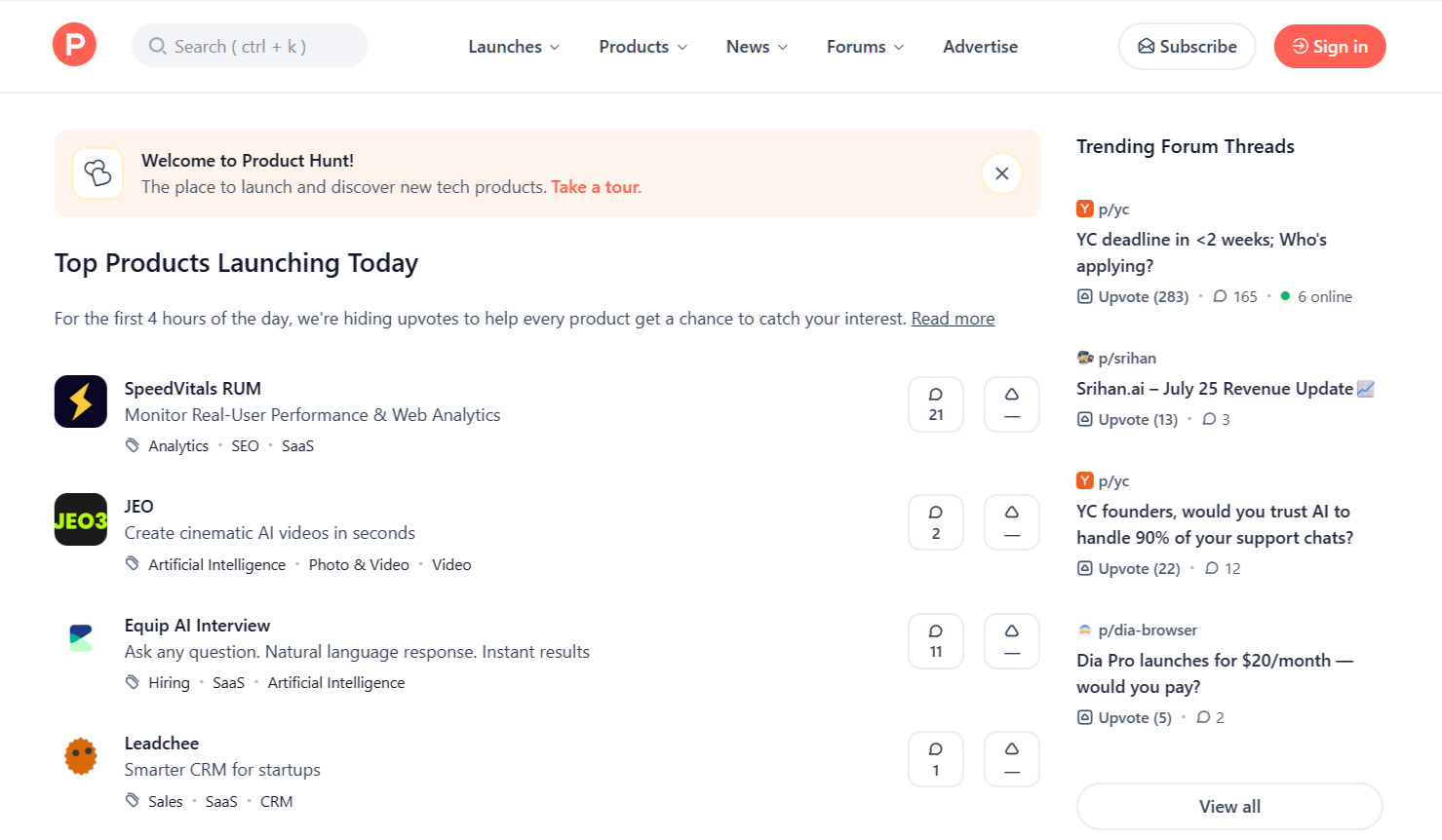Open the p/yc forum above YC founders thread
The image size is (1442, 840).
[1103, 480]
